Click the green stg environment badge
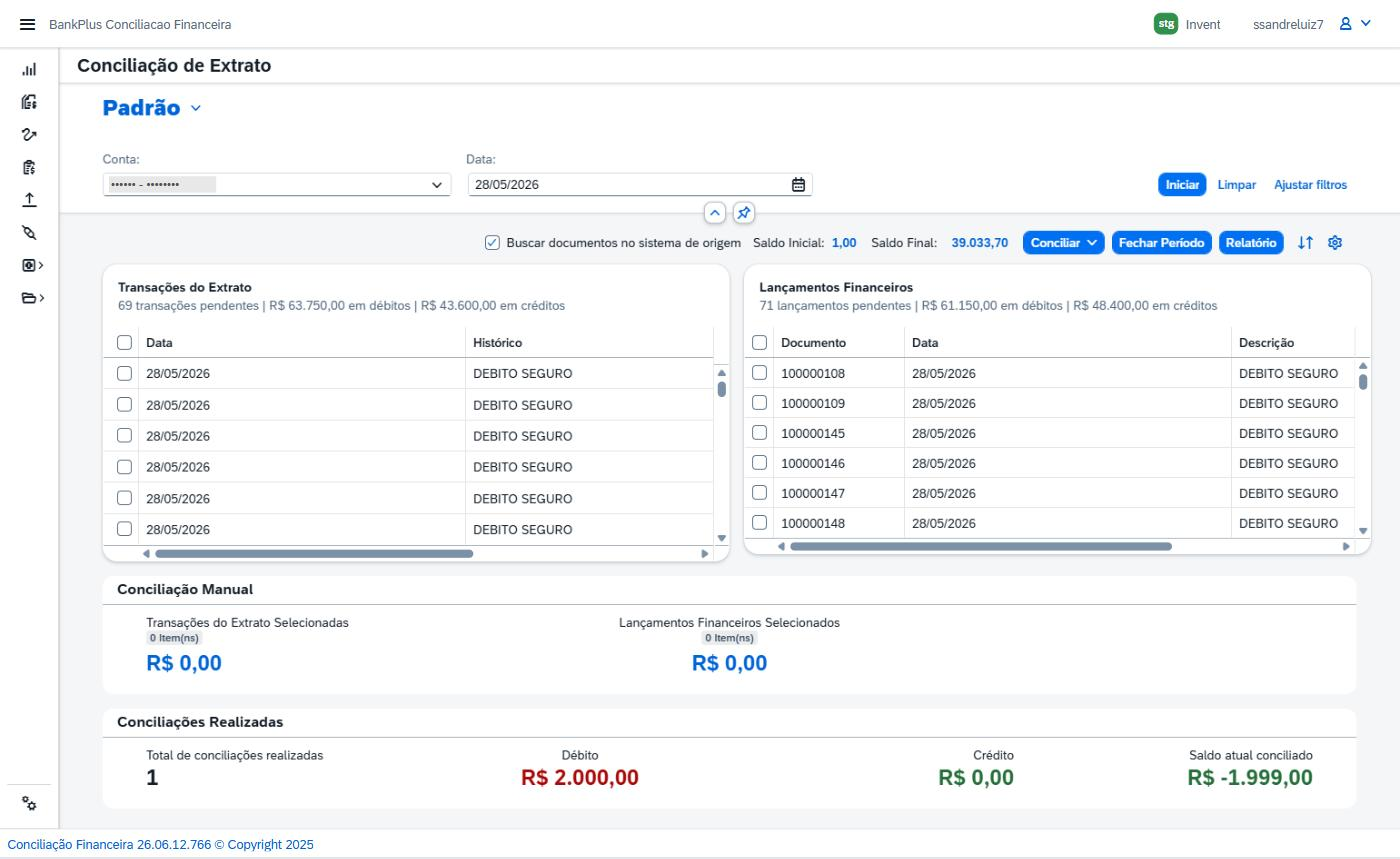This screenshot has width=1400, height=859. (x=1166, y=24)
